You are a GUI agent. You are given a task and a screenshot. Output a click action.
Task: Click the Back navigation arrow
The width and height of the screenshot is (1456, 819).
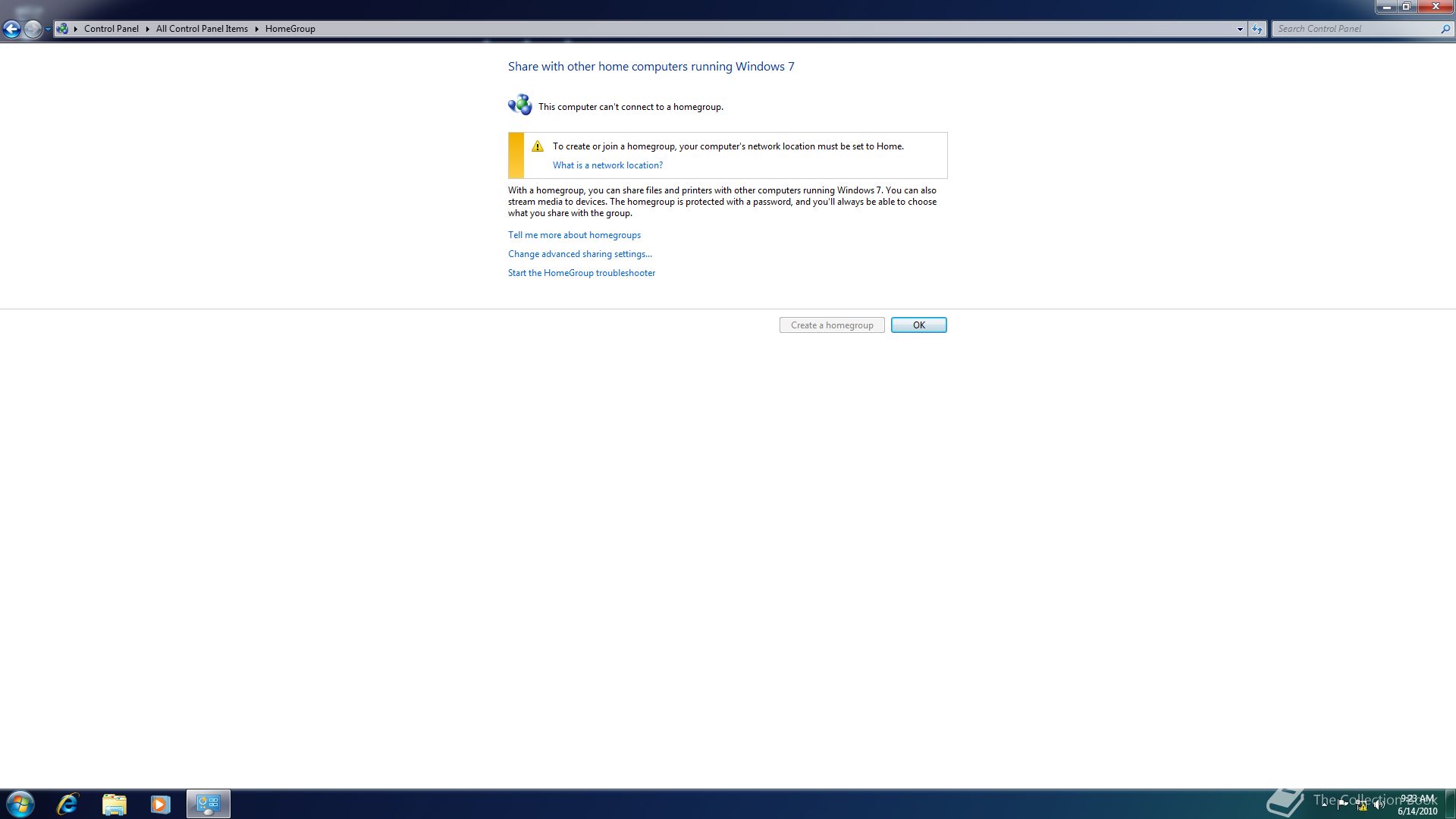point(11,29)
